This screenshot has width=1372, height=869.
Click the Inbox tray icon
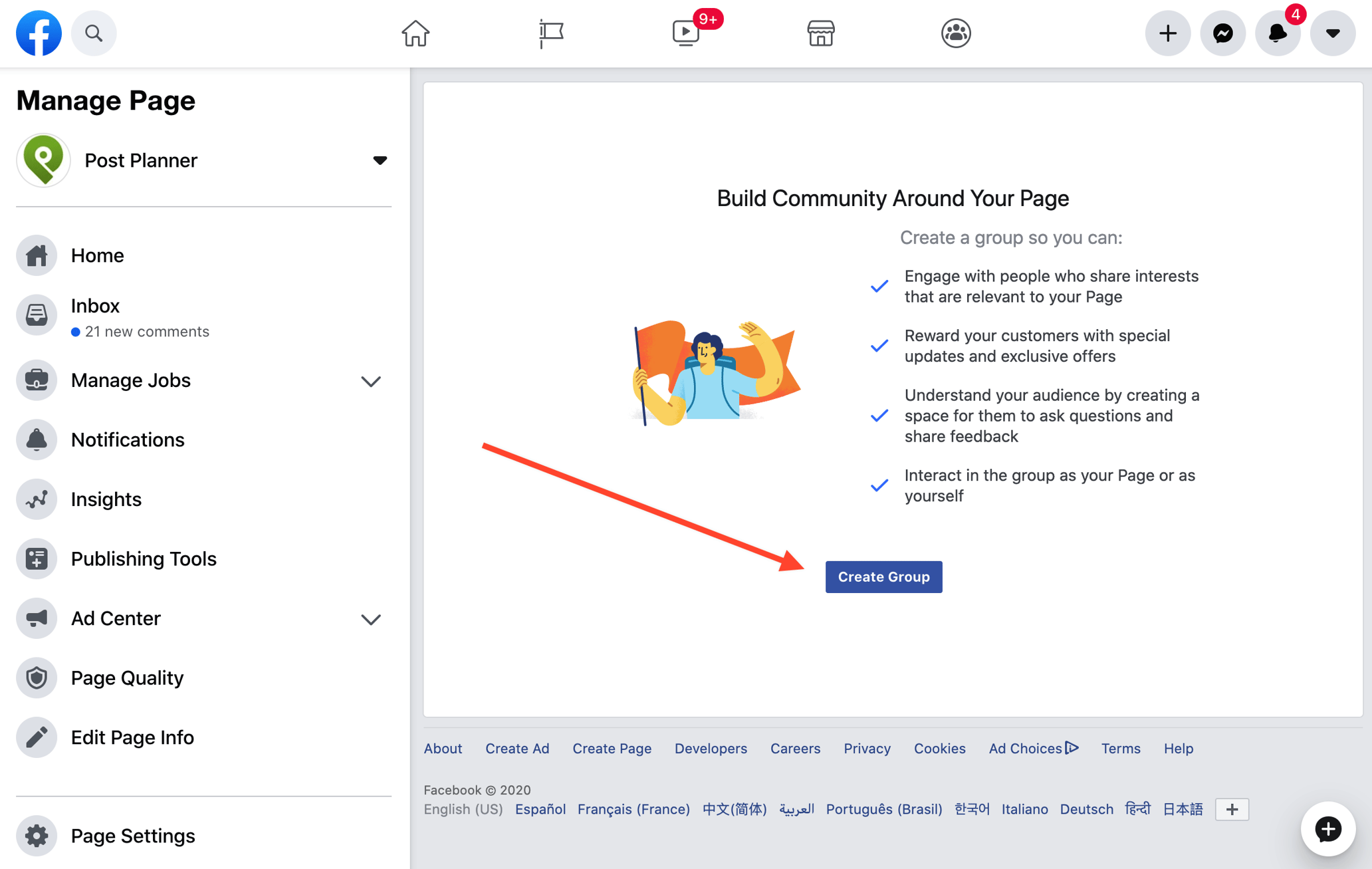(x=37, y=315)
